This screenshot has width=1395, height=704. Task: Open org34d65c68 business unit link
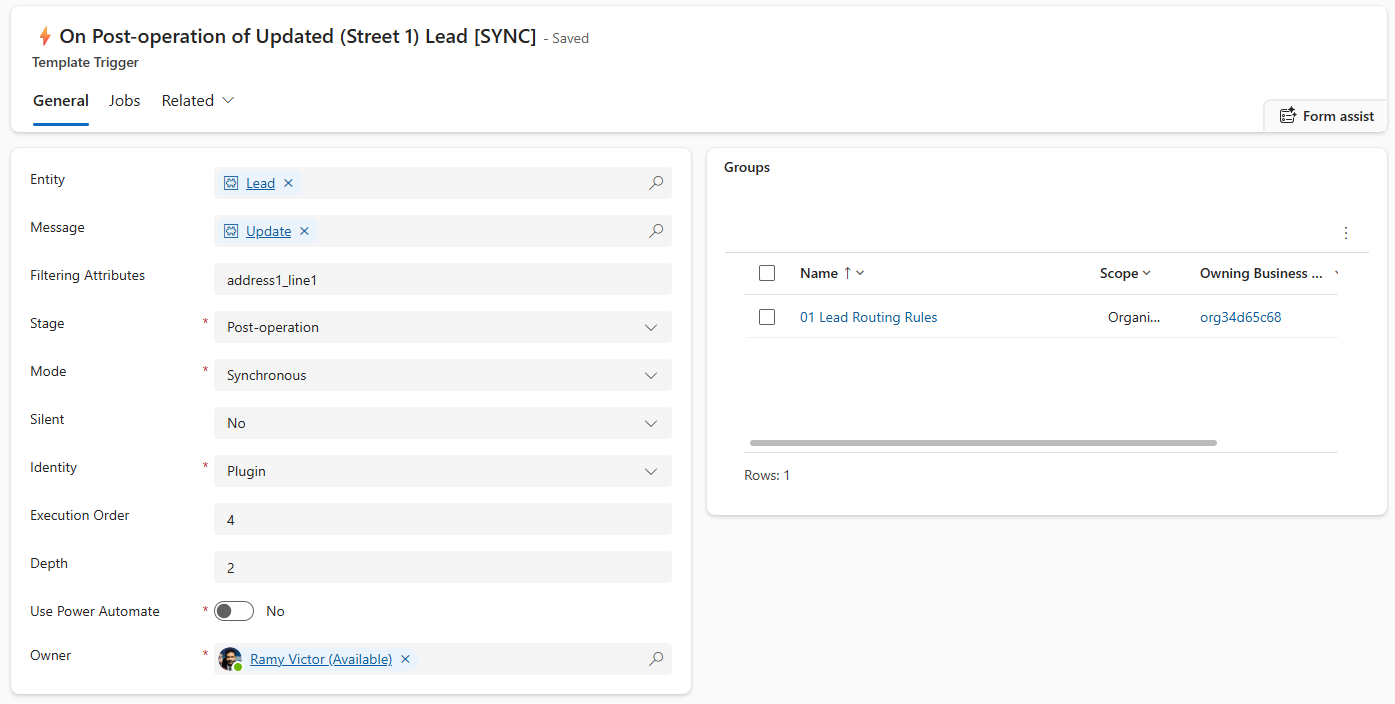pyautogui.click(x=1240, y=317)
